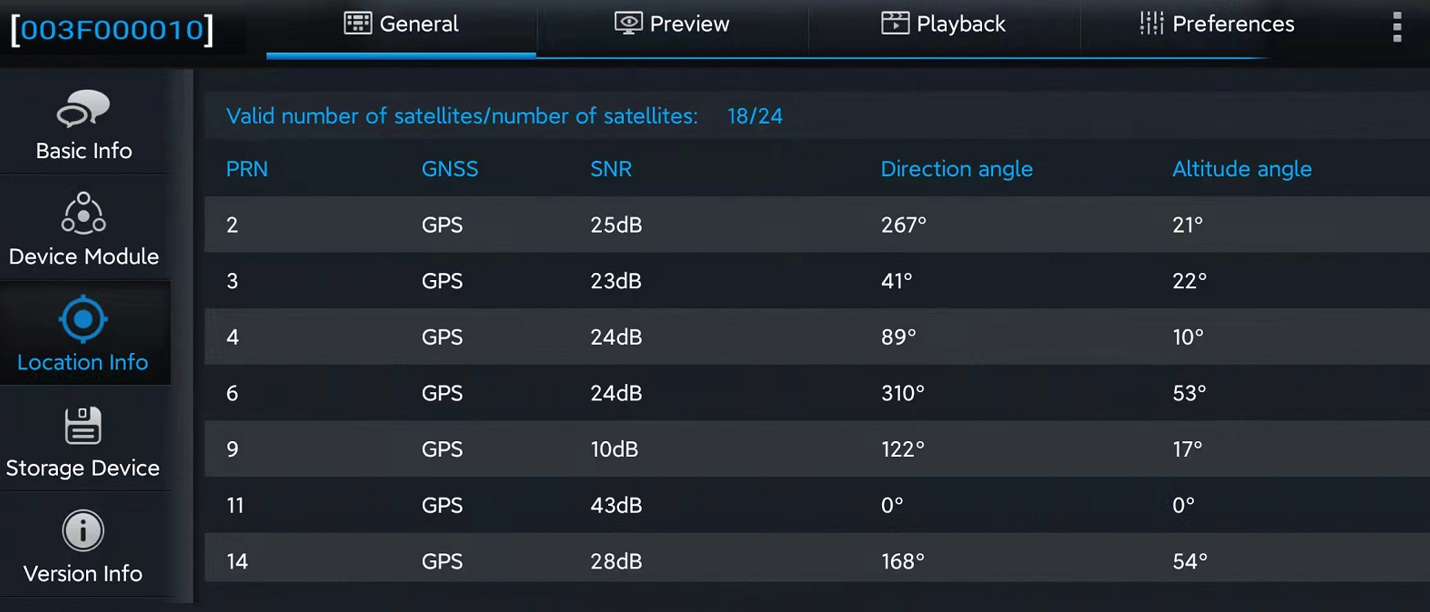This screenshot has height=612, width=1430.
Task: Click the General tab grid icon
Action: point(358,23)
